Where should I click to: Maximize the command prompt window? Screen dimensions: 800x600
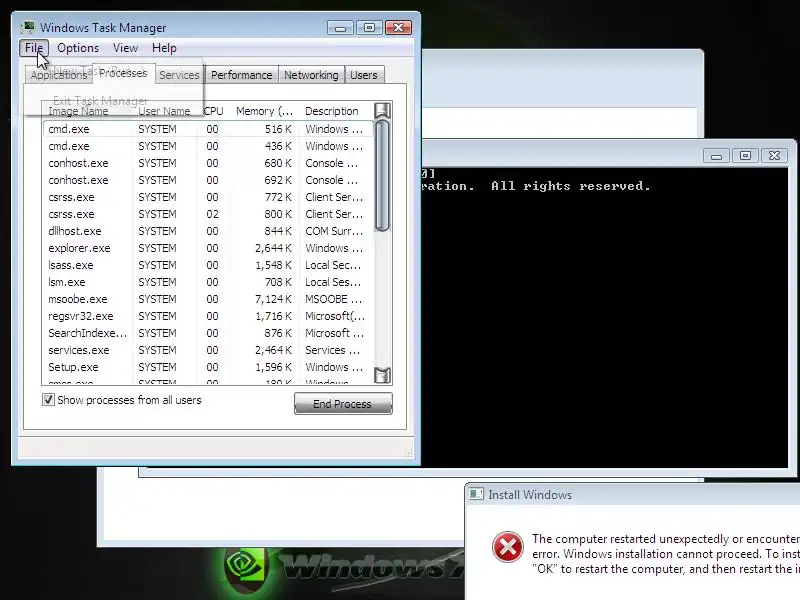tap(745, 156)
